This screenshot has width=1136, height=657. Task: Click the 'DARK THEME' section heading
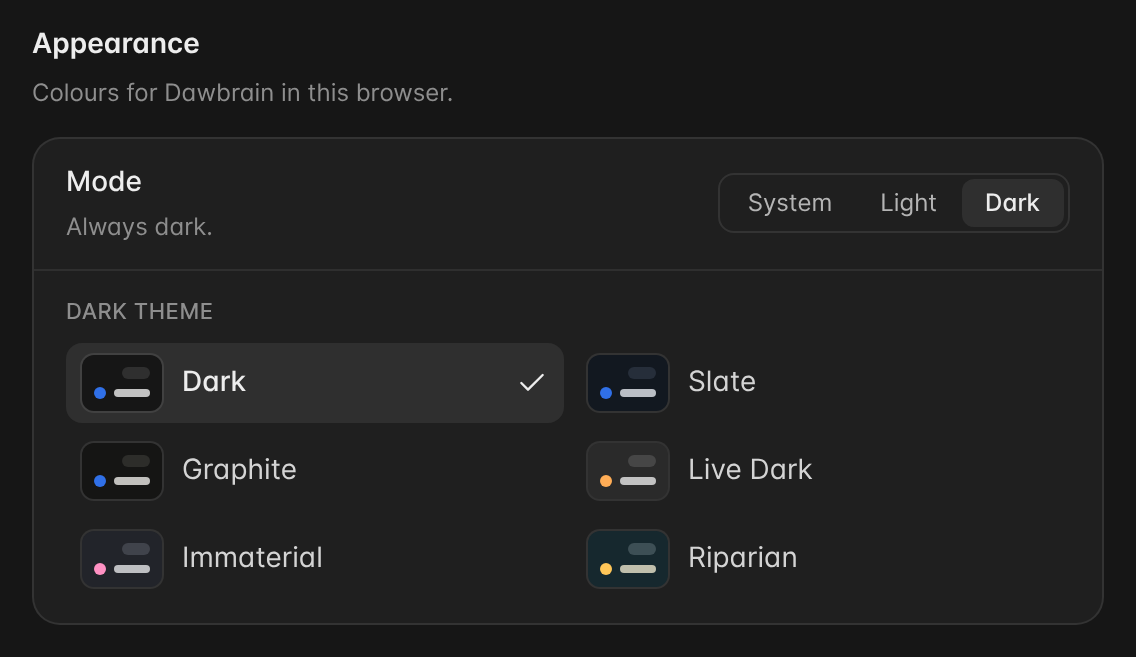point(139,311)
